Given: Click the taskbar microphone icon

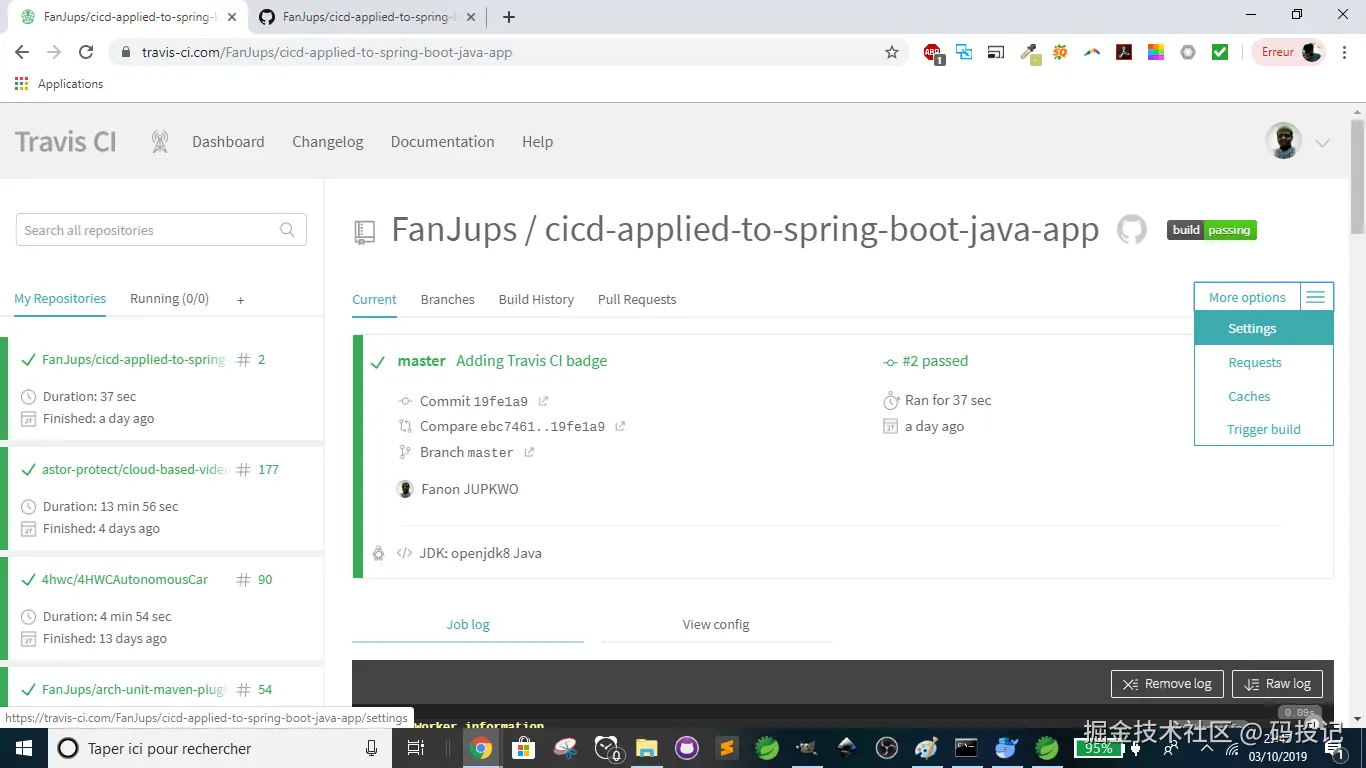Looking at the screenshot, I should [371, 748].
